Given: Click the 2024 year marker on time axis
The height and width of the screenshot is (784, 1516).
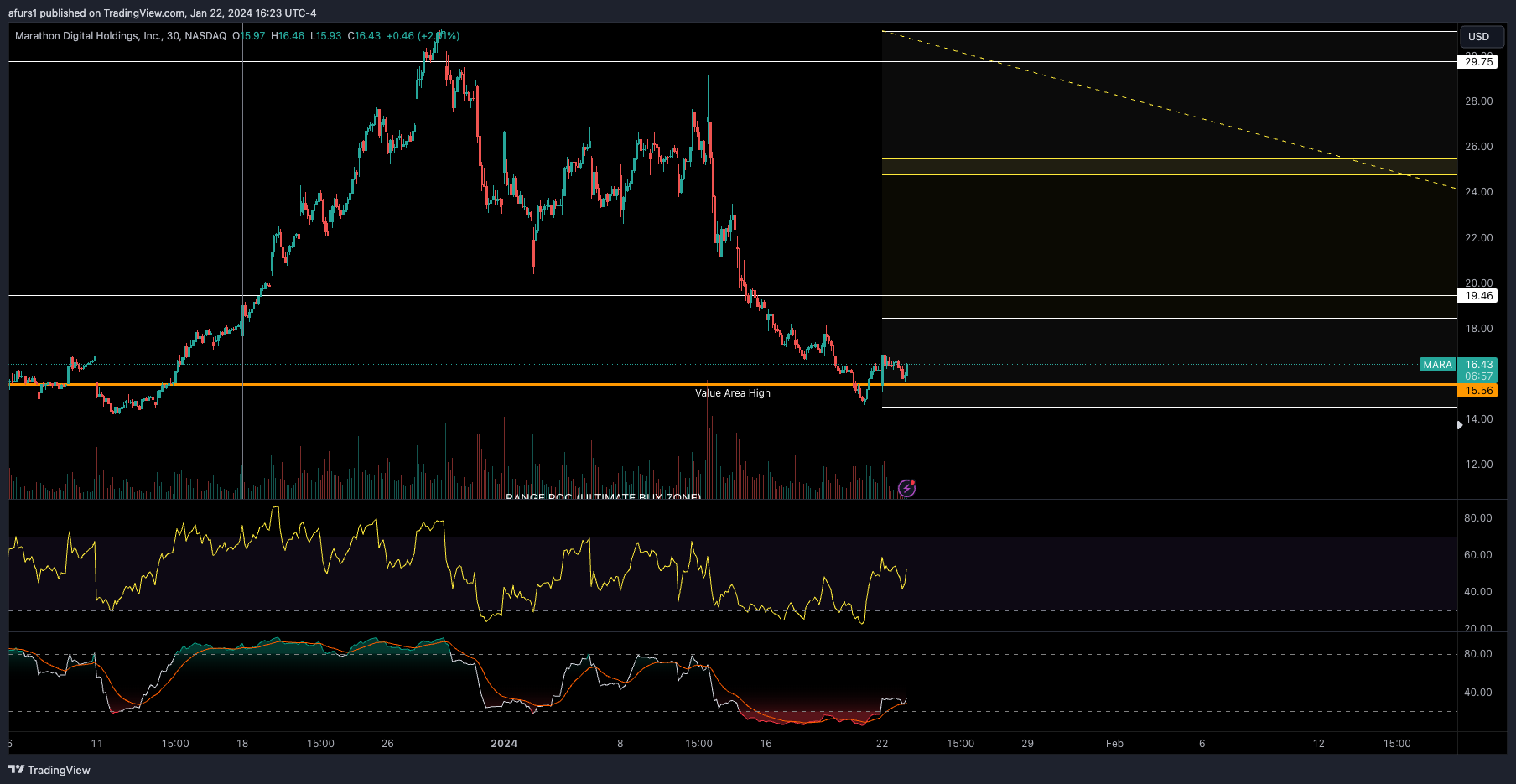Looking at the screenshot, I should pos(504,744).
